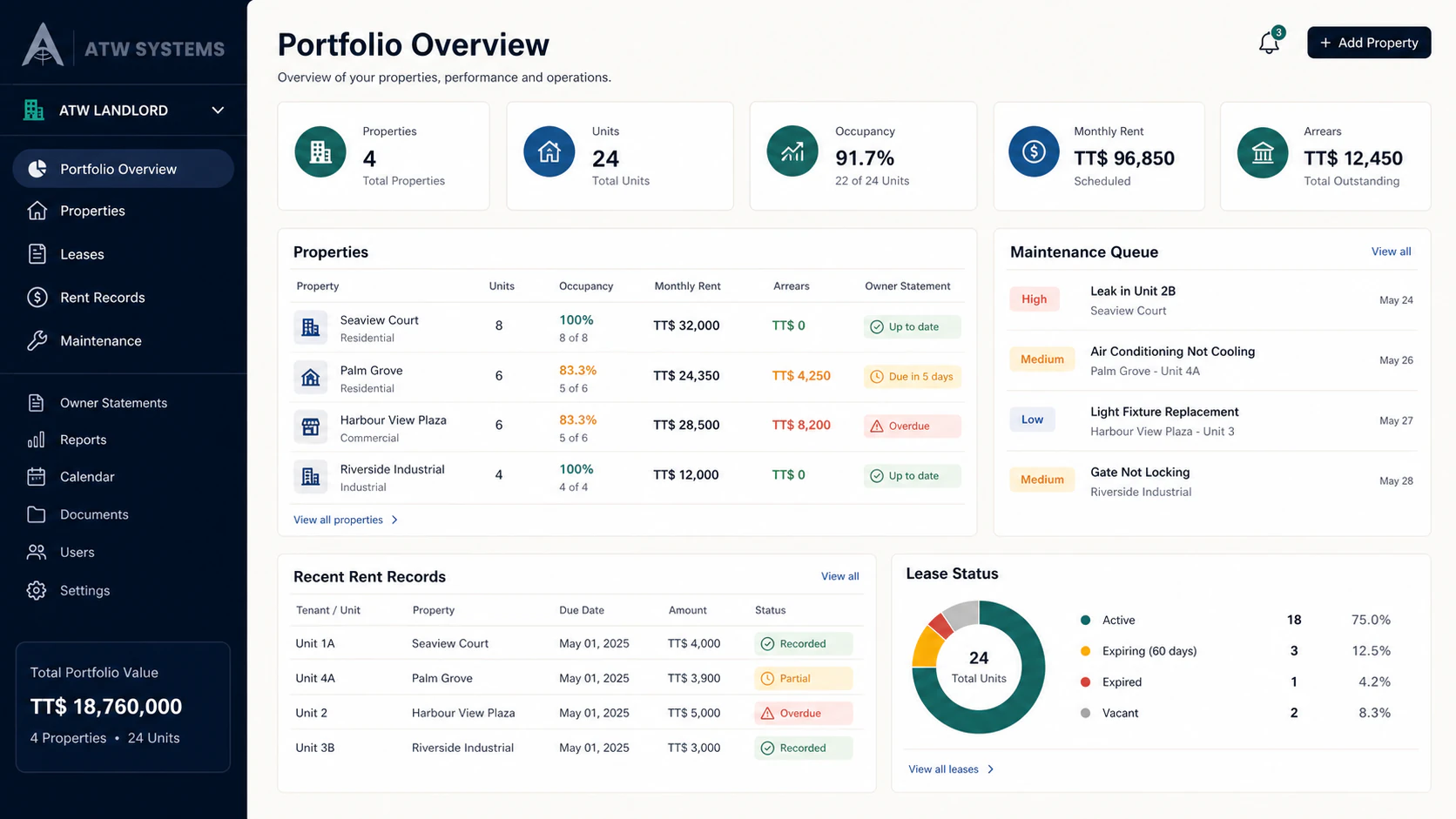Click warning icon in Harbour View Overdue badge
Image resolution: width=1456 pixels, height=819 pixels.
coord(877,426)
